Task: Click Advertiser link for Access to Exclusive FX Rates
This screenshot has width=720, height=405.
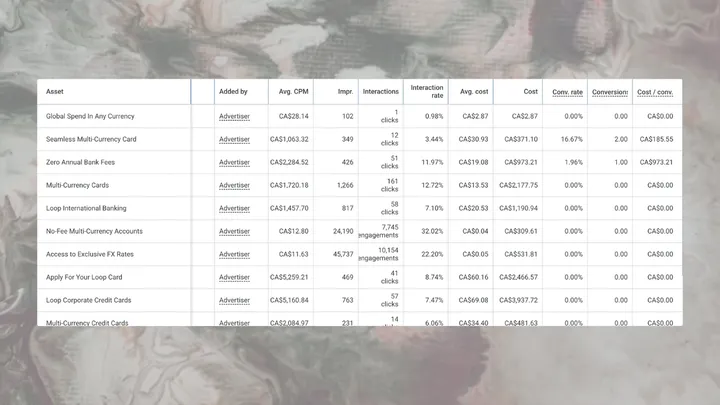Action: point(234,254)
